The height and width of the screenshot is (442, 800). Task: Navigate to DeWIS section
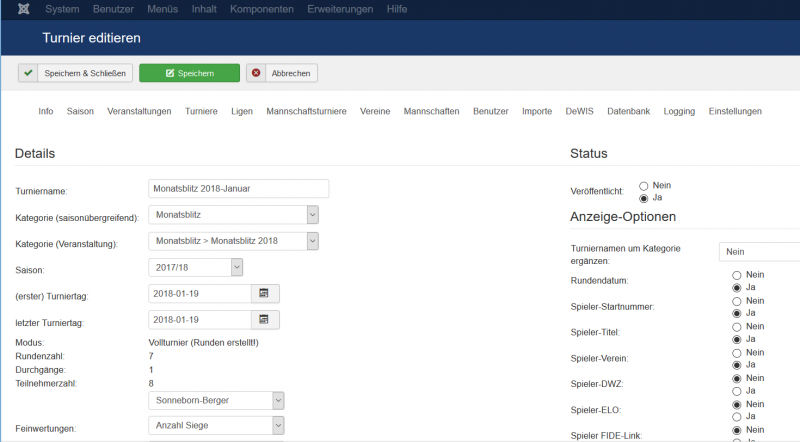(x=579, y=111)
